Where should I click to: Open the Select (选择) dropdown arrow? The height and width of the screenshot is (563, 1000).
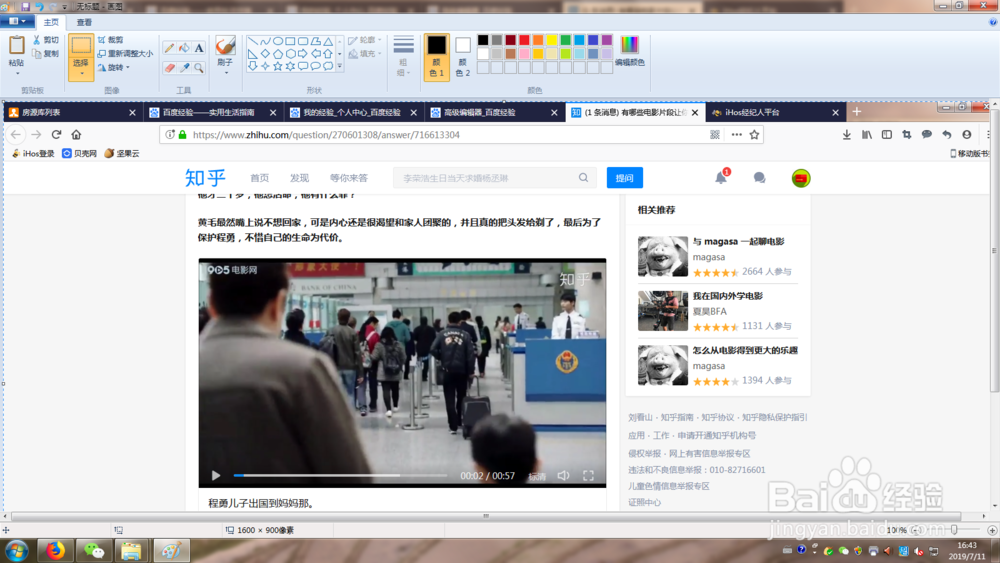point(81,74)
